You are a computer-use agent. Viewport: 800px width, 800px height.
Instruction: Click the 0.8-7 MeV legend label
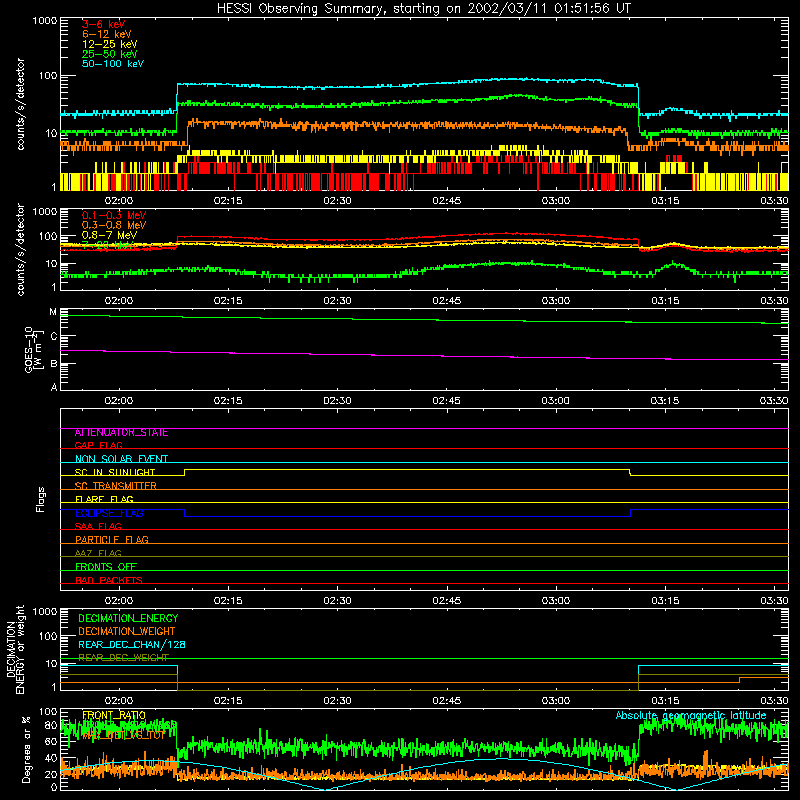click(110, 235)
